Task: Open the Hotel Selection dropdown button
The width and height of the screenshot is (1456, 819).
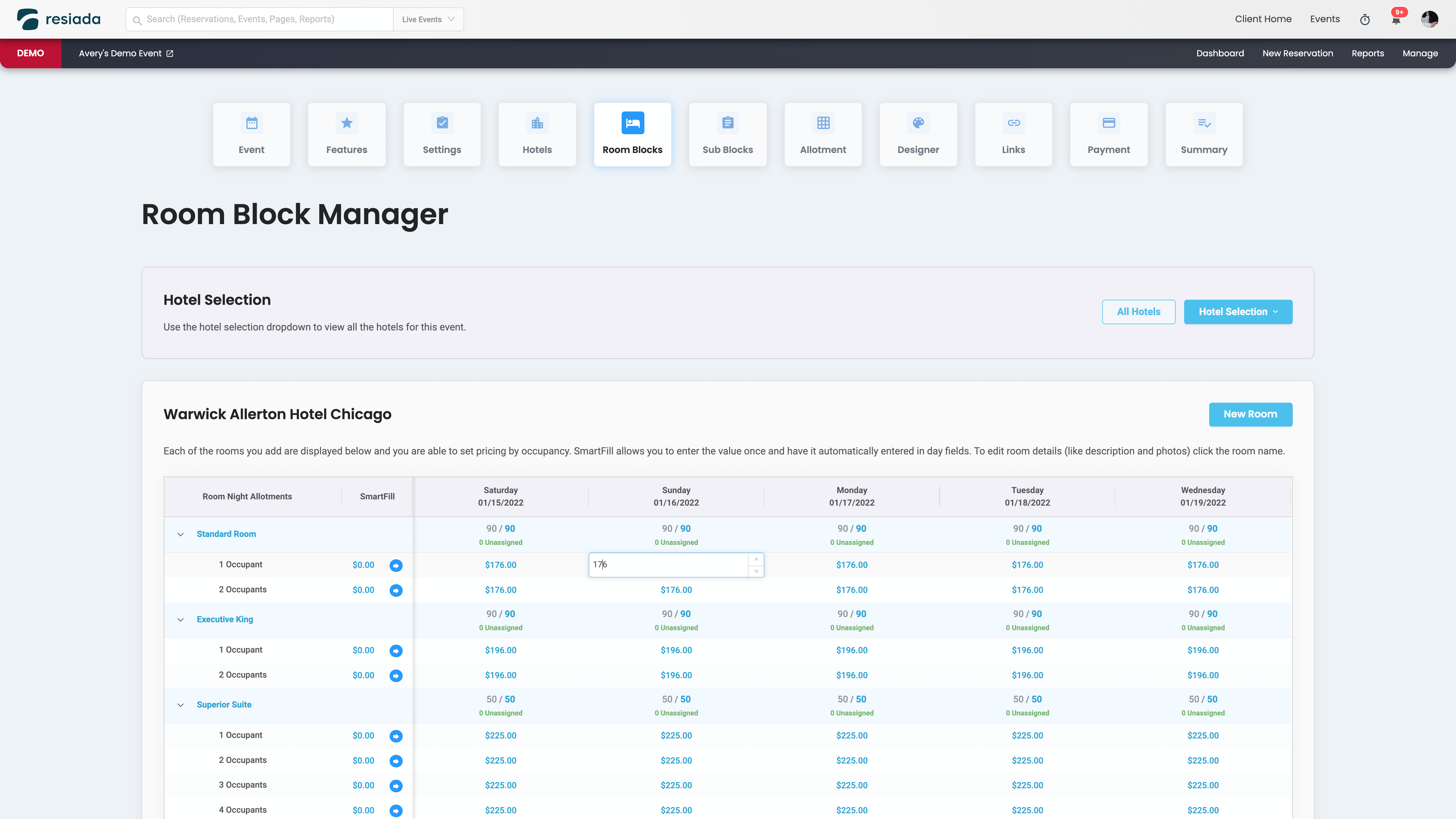Action: coord(1238,312)
